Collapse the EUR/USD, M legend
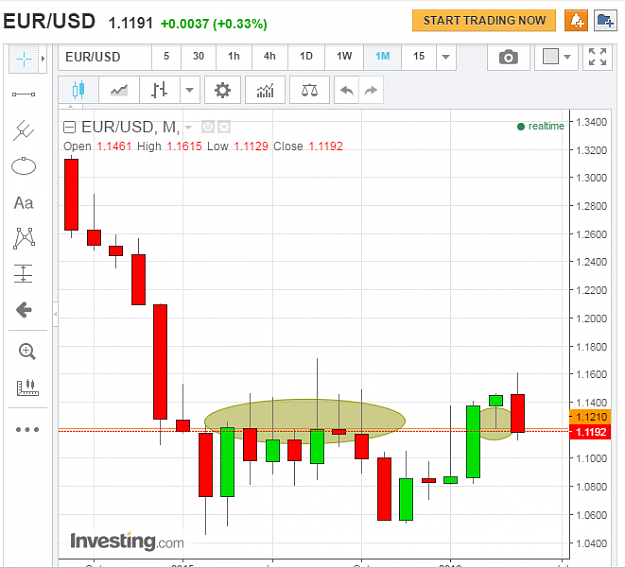Screen dimensions: 625x568 coord(69,127)
